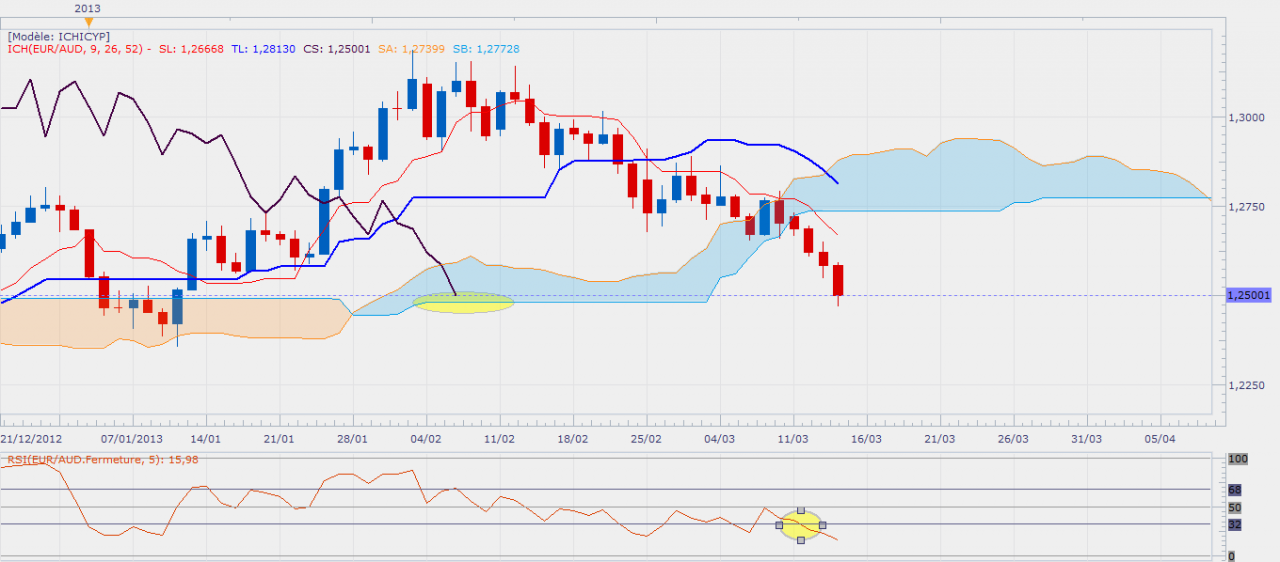This screenshot has width=1280, height=562.
Task: Select the bottom handle of the RSI ellipse
Action: tap(800, 540)
